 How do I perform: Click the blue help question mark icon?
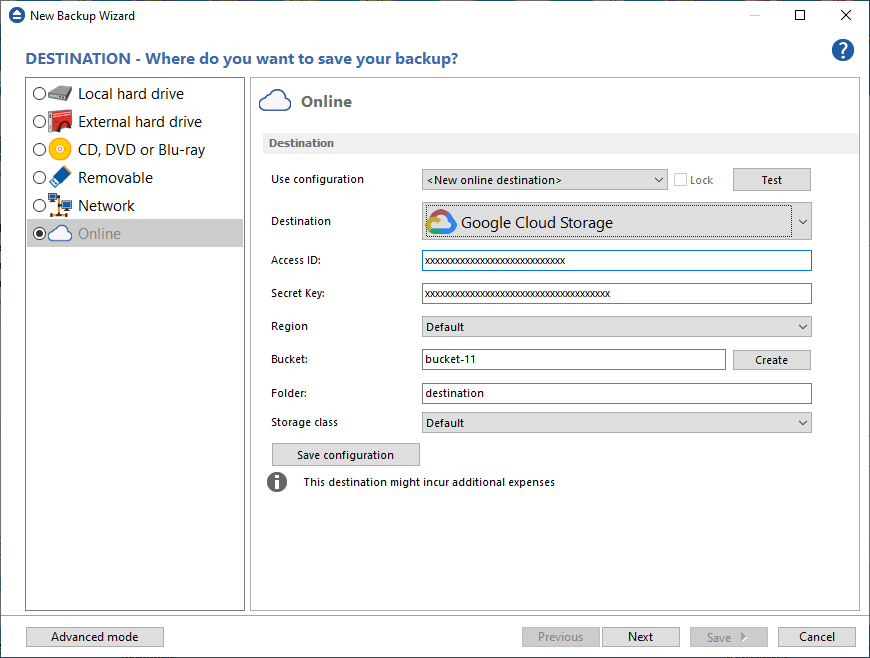842,50
